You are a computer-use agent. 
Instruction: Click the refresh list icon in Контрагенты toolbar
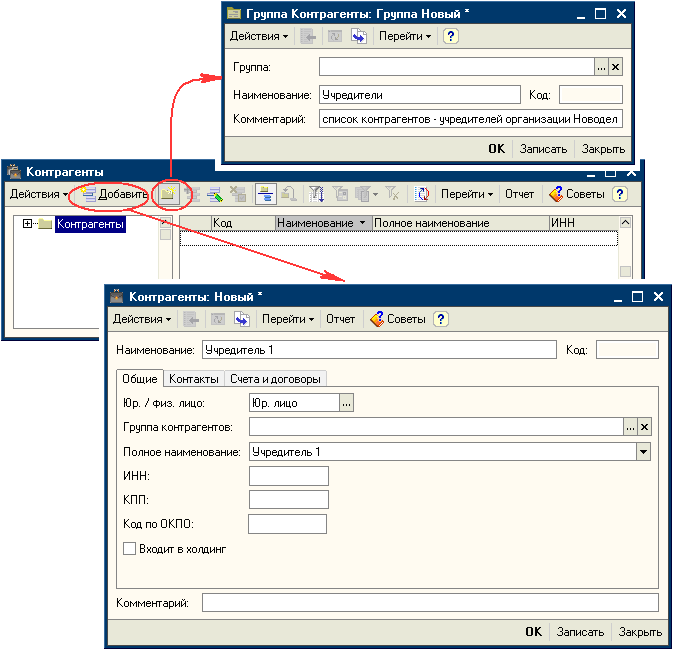coord(421,194)
